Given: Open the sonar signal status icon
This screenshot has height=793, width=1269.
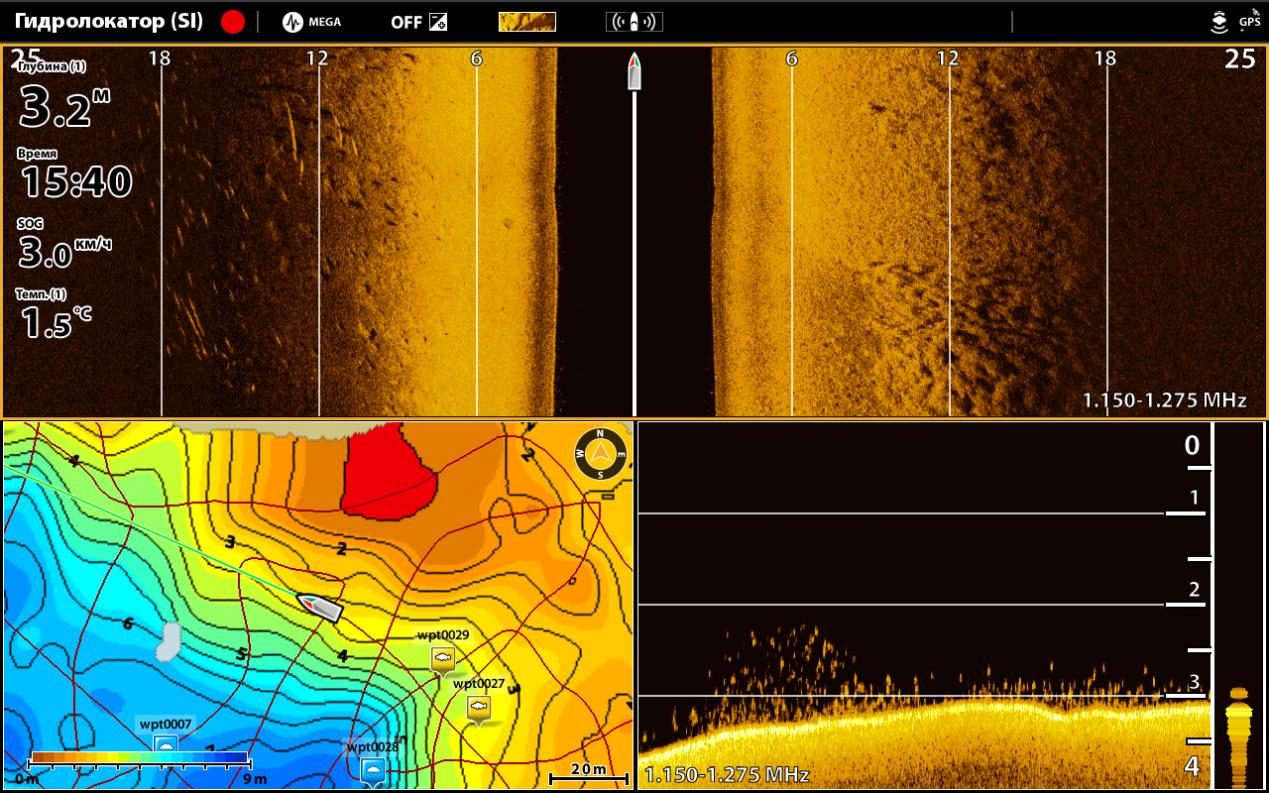Looking at the screenshot, I should coord(1219,22).
